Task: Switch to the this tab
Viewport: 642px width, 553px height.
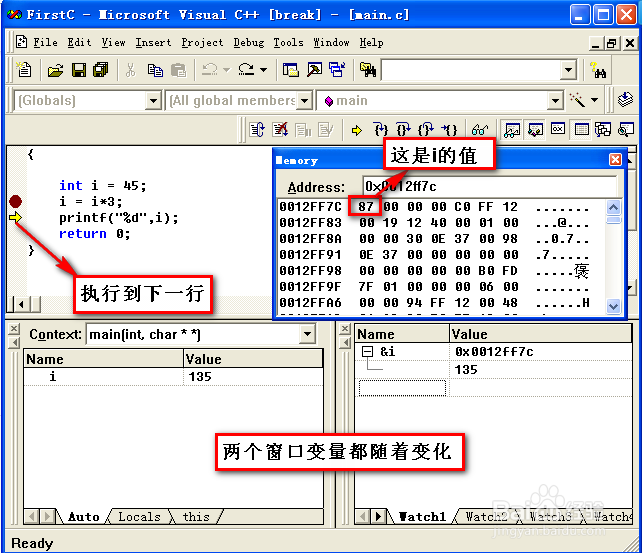Action: [196, 517]
